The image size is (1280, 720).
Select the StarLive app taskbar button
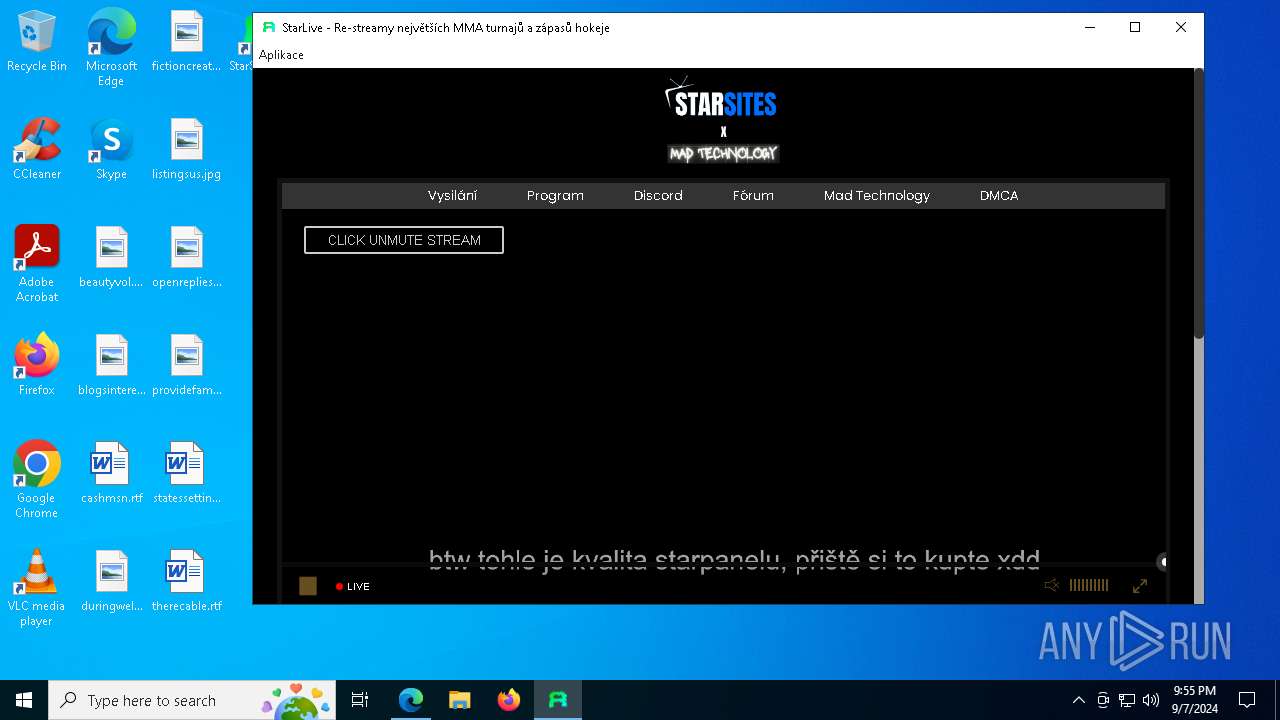point(558,700)
